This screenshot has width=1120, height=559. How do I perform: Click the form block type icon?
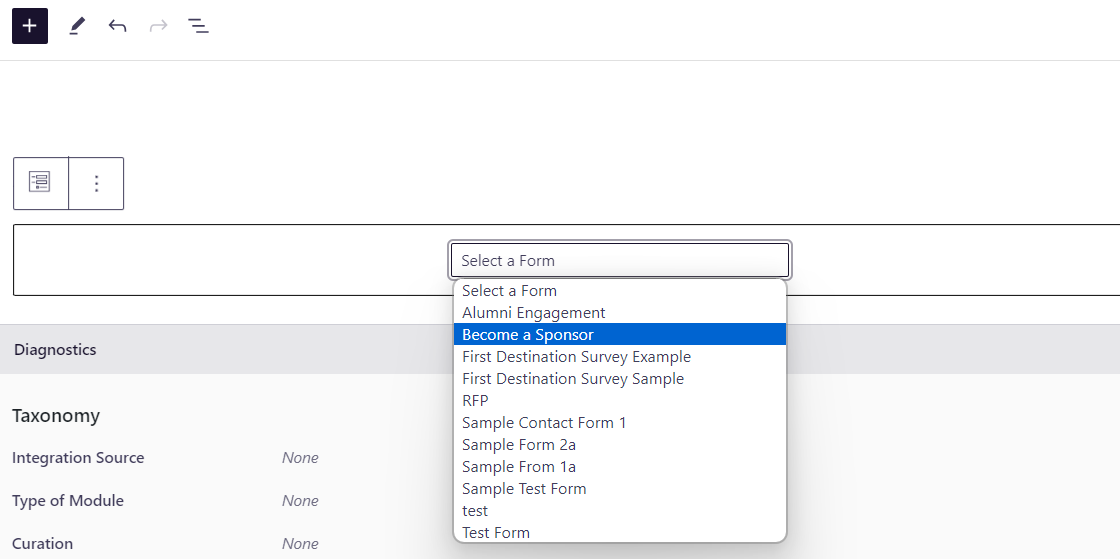coord(40,183)
